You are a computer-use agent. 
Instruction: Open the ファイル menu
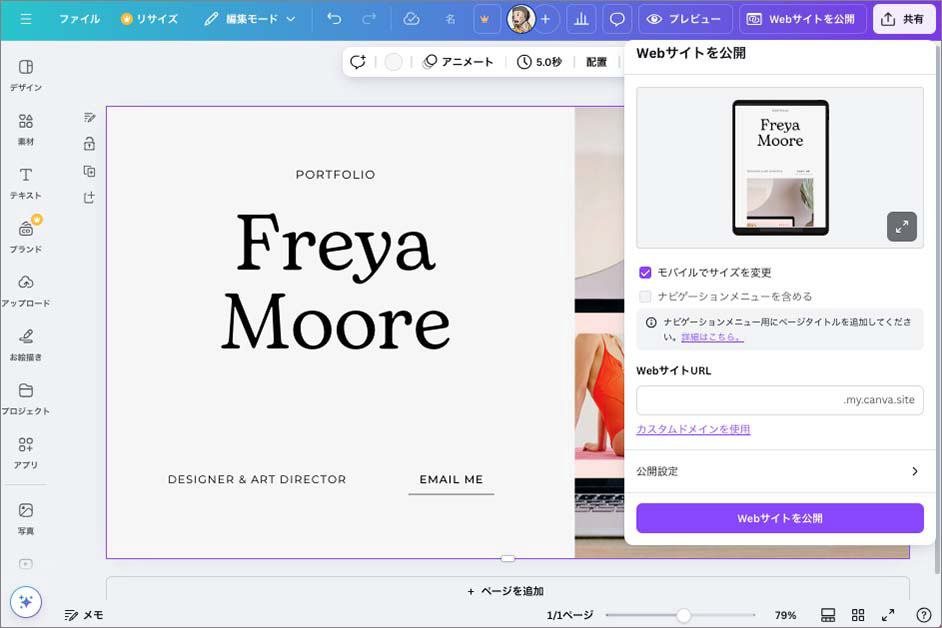coord(80,18)
